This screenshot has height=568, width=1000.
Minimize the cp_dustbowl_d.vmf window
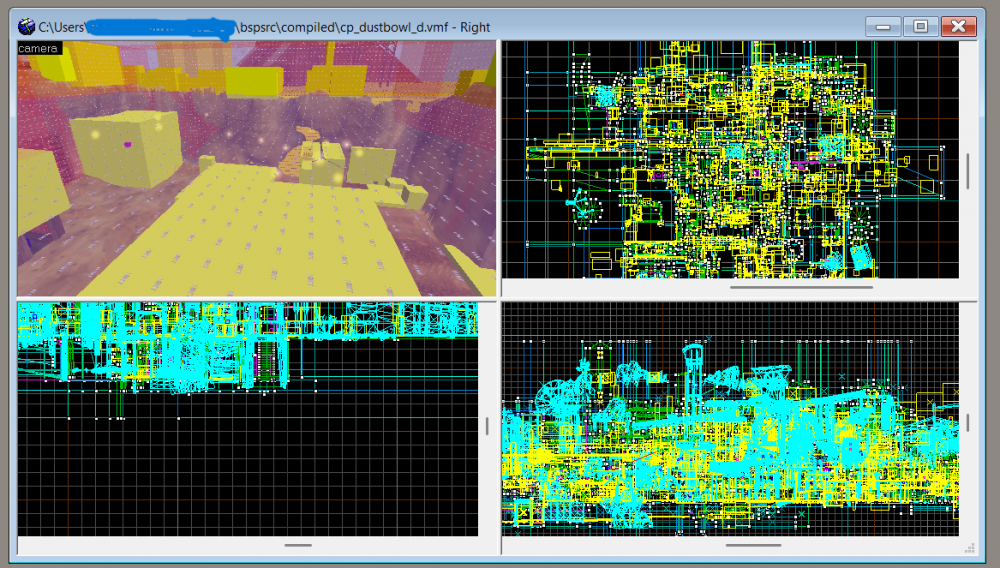coord(882,27)
